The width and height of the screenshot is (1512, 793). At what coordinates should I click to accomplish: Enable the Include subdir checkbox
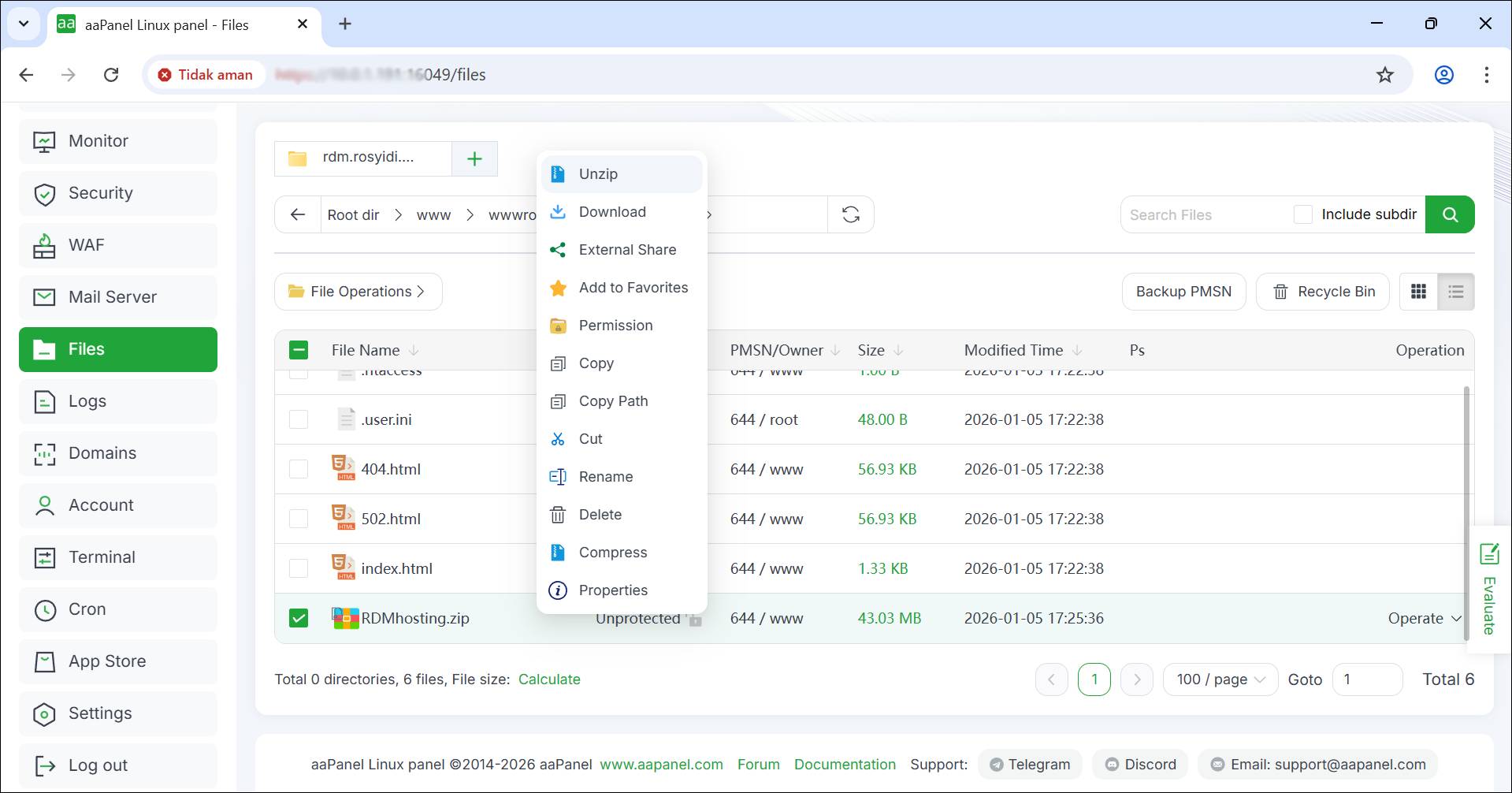[x=1303, y=214]
